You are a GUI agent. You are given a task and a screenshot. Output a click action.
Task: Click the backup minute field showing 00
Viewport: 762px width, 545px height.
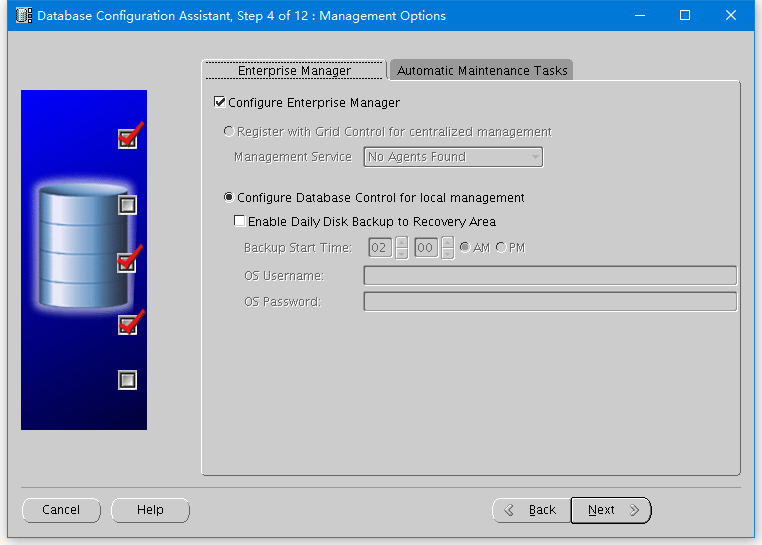pyautogui.click(x=426, y=248)
